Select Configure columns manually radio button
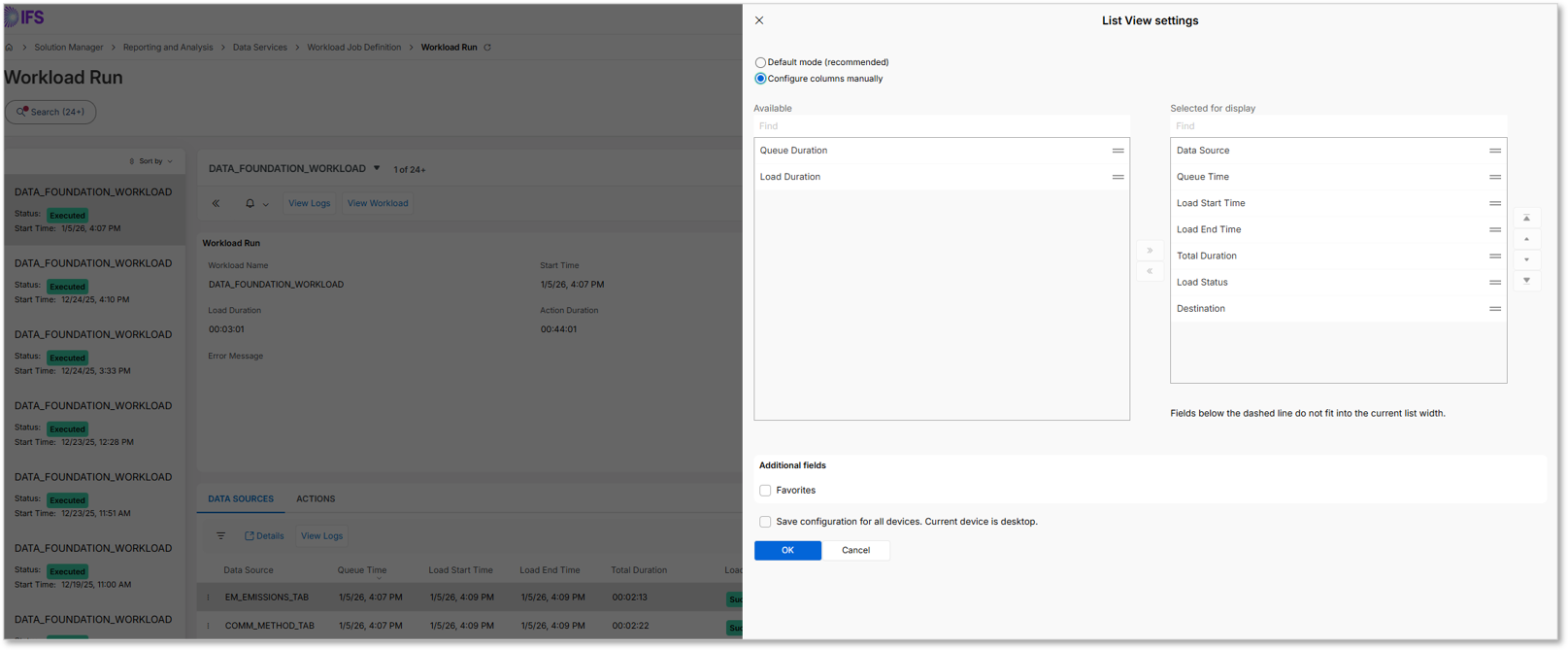The width and height of the screenshot is (1568, 650). (760, 79)
